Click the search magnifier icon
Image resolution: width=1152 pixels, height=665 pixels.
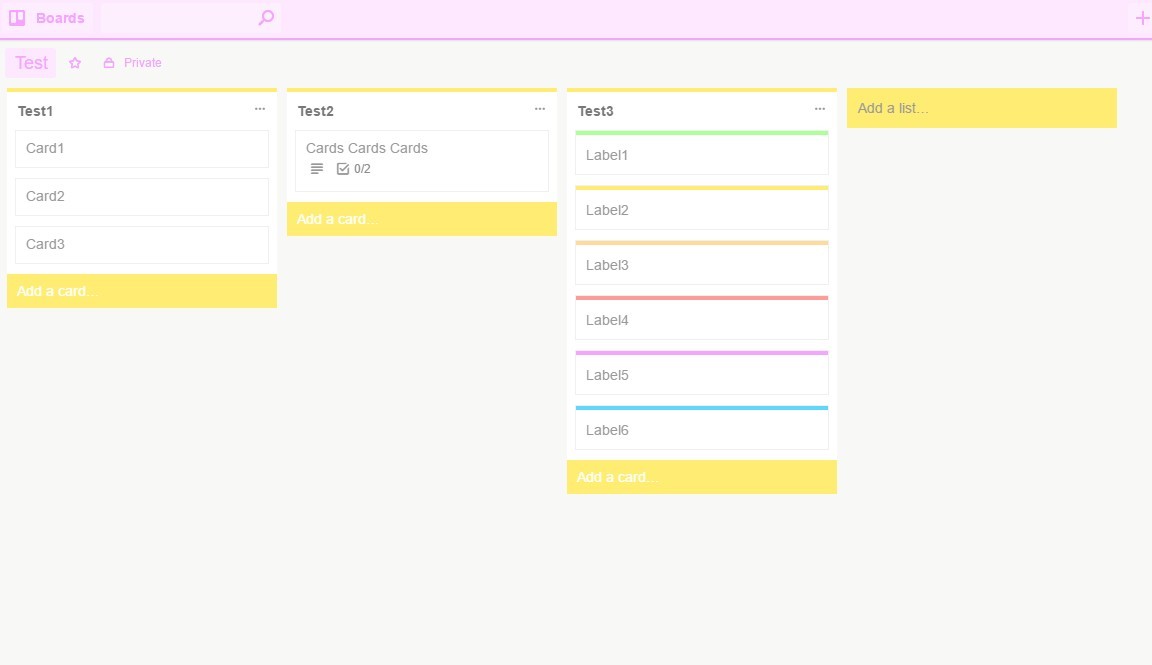pyautogui.click(x=266, y=17)
